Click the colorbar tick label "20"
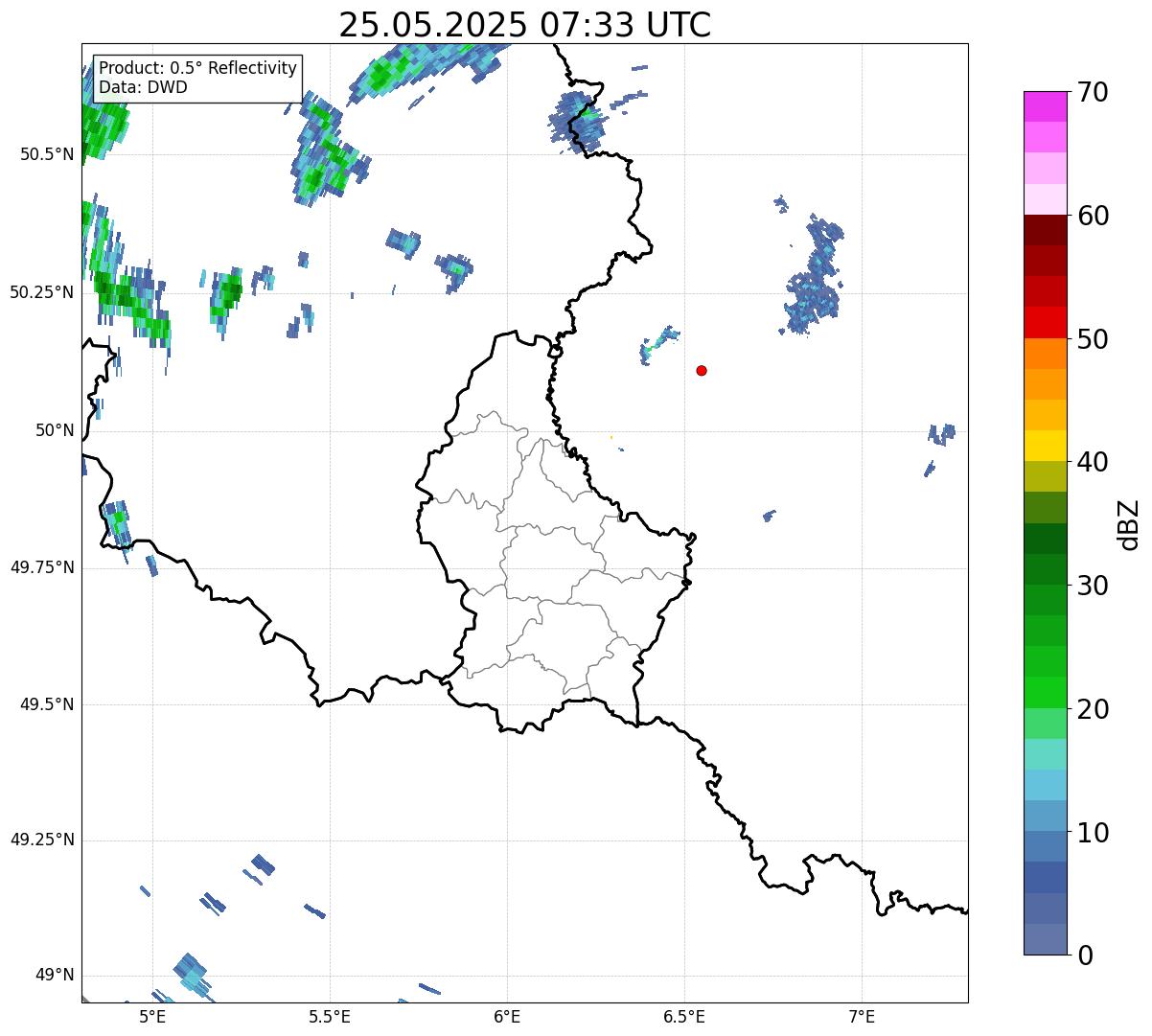 tap(1093, 709)
